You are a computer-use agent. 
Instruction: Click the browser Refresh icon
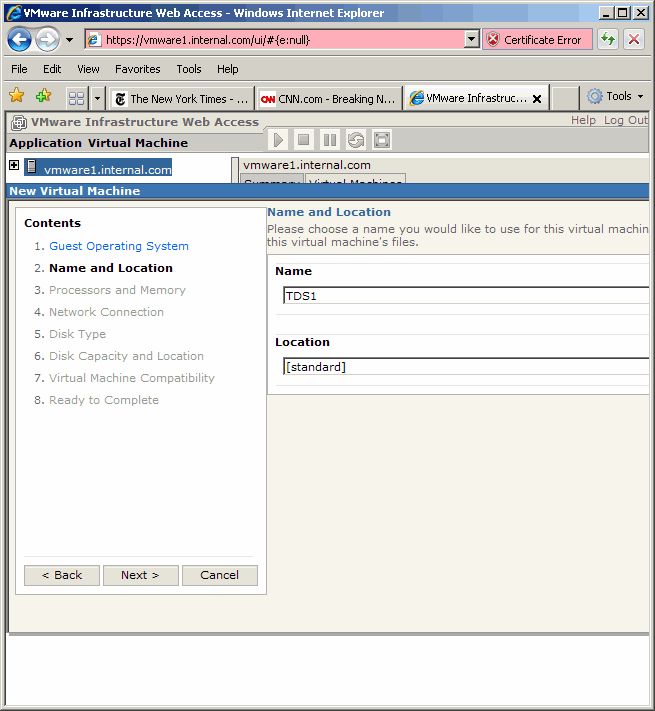coord(607,40)
